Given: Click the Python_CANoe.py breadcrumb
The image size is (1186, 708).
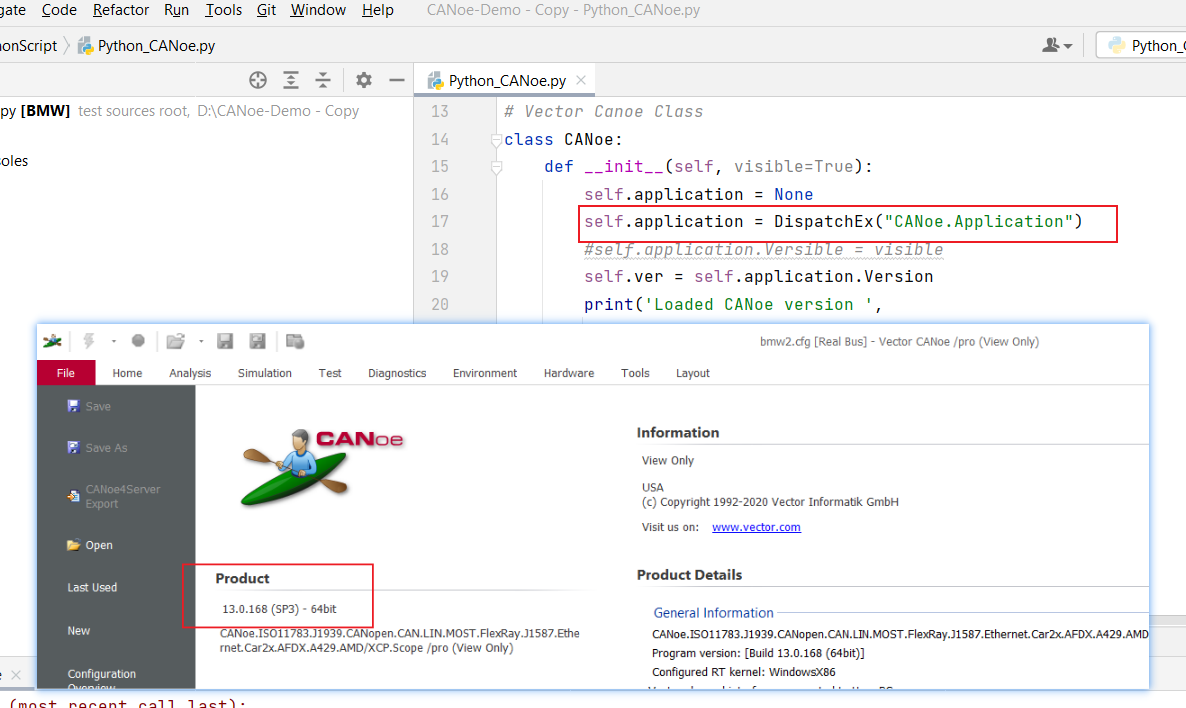Looking at the screenshot, I should click(147, 46).
